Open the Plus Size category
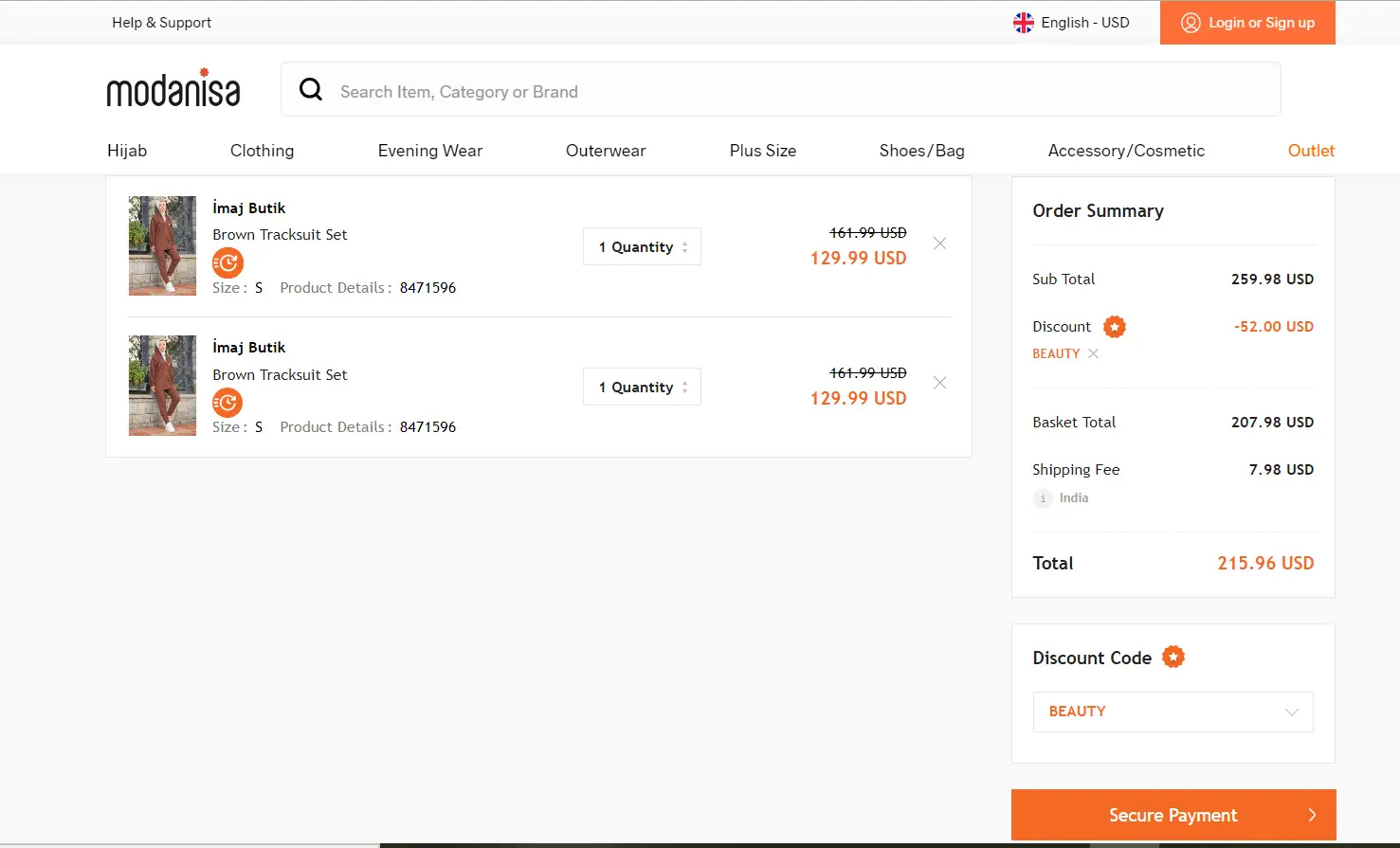Screen dimensions: 1400x848 point(763,151)
